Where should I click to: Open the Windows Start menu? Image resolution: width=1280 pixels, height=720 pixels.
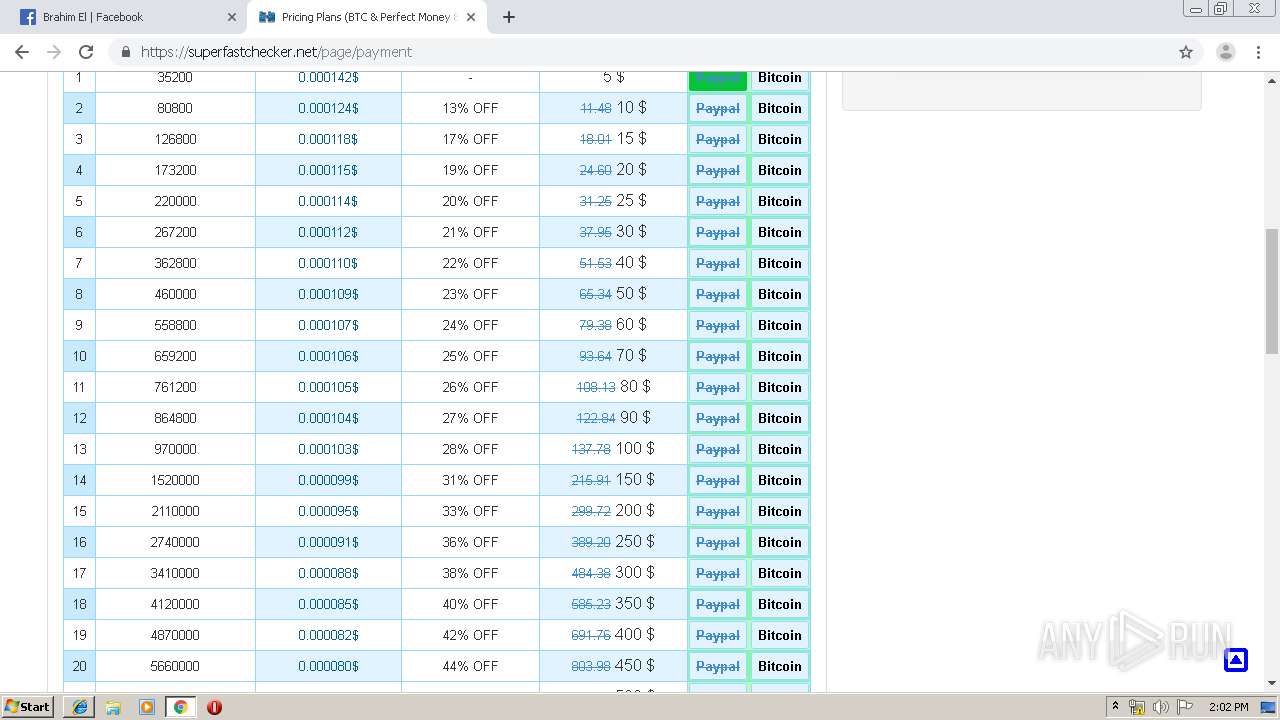click(28, 706)
